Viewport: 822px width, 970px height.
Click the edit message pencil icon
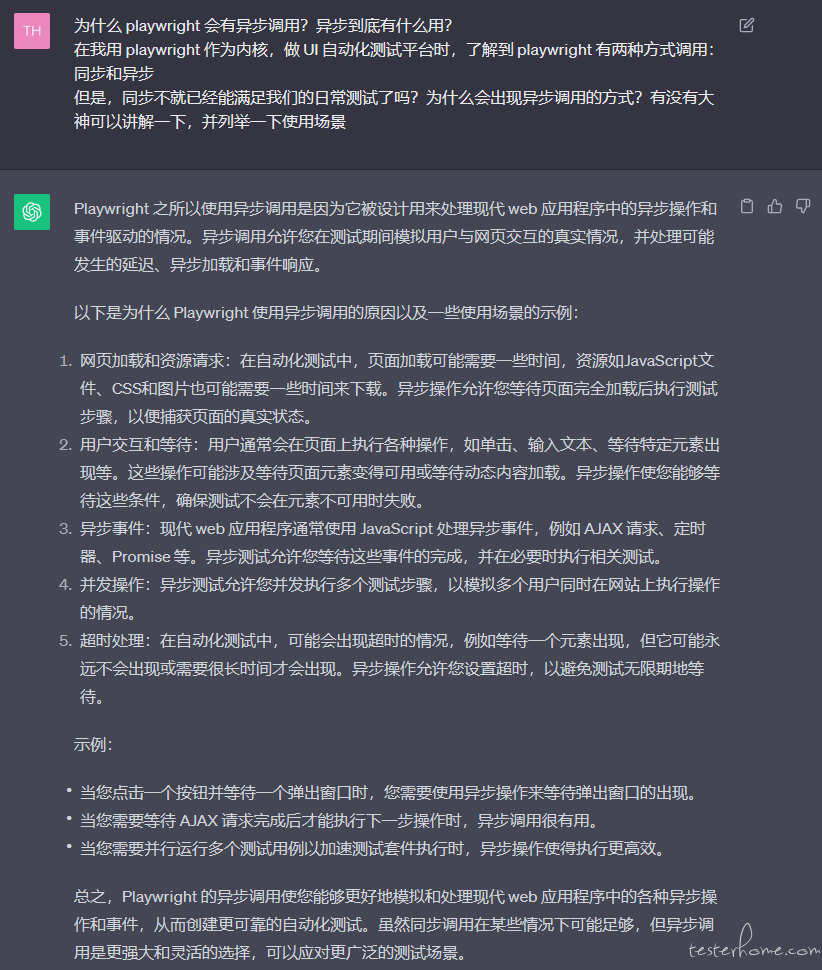click(x=747, y=25)
